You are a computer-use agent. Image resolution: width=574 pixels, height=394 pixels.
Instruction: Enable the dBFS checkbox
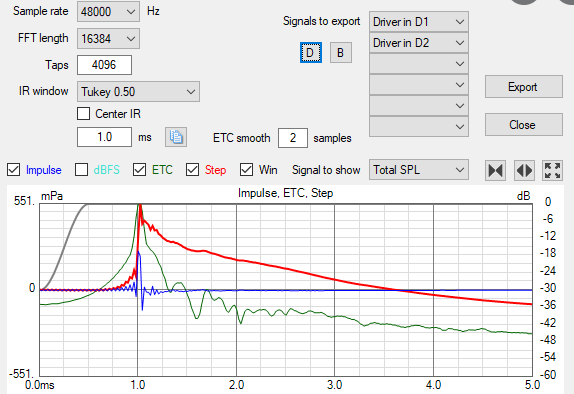point(81,170)
